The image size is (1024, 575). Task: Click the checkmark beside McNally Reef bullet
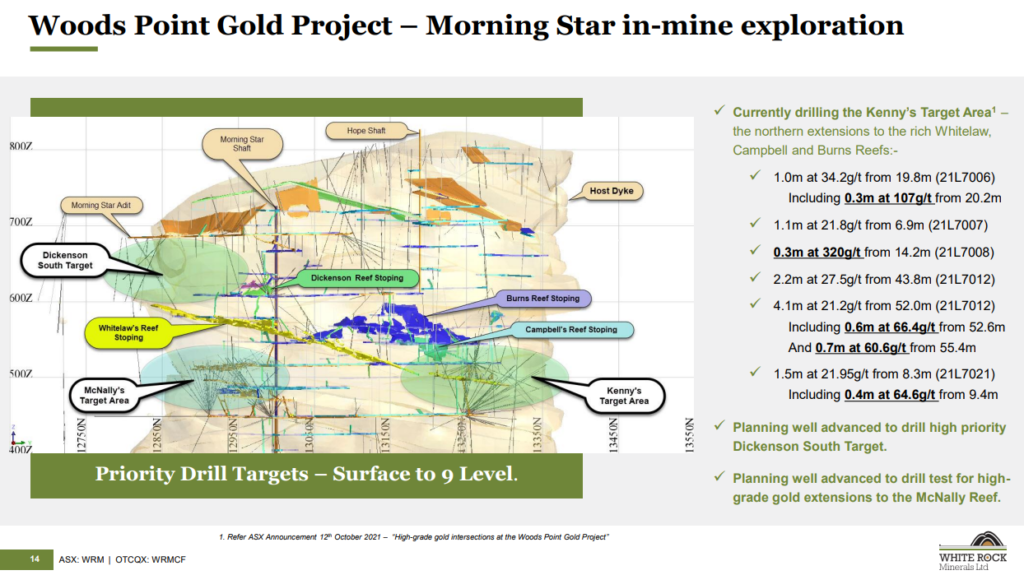click(719, 476)
